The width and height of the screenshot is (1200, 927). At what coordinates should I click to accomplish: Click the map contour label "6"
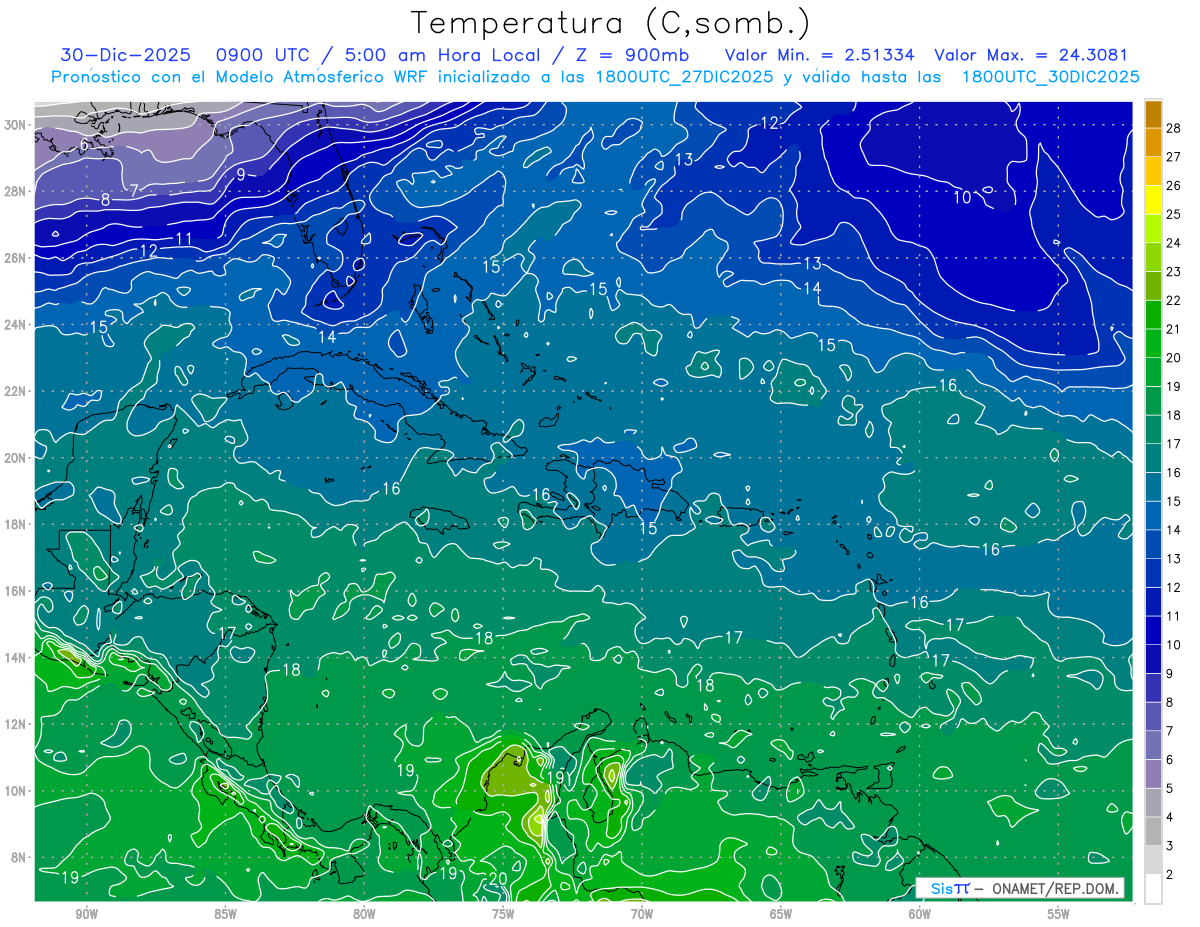[85, 145]
